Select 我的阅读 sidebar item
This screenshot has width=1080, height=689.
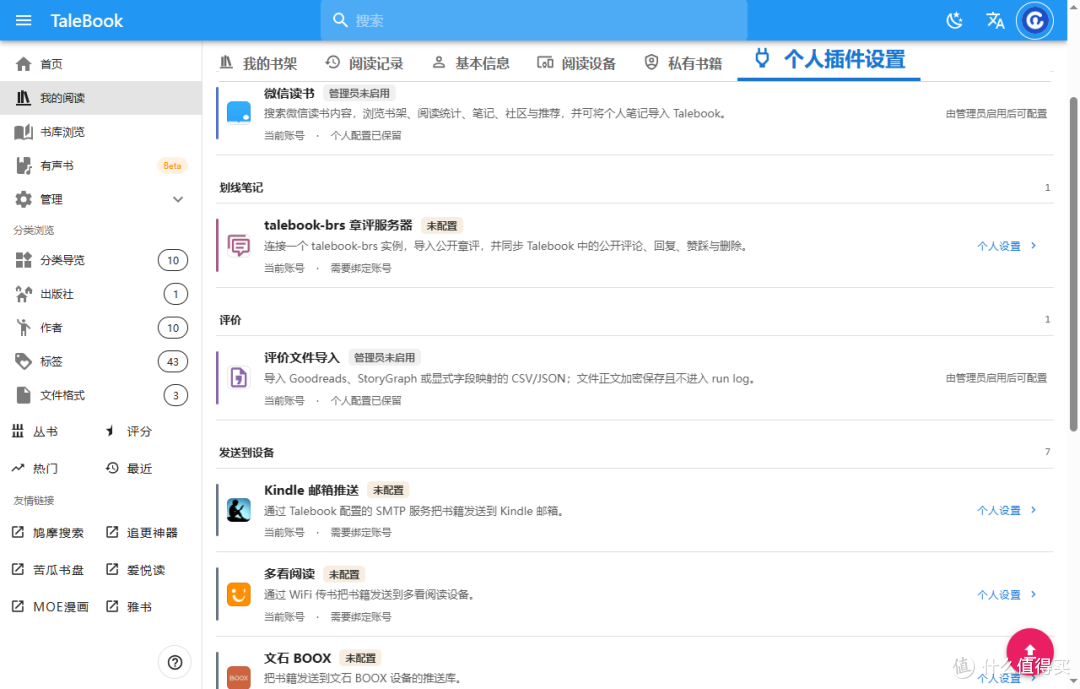101,98
